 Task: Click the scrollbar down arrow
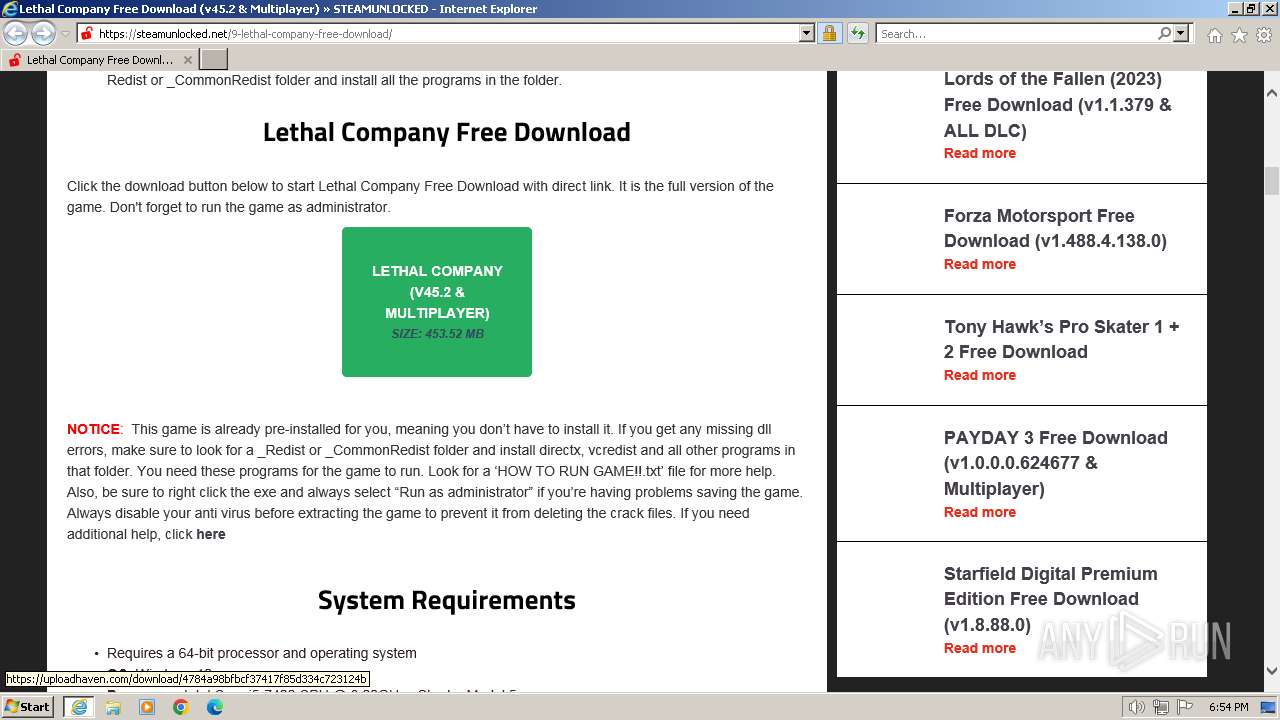click(x=1272, y=671)
